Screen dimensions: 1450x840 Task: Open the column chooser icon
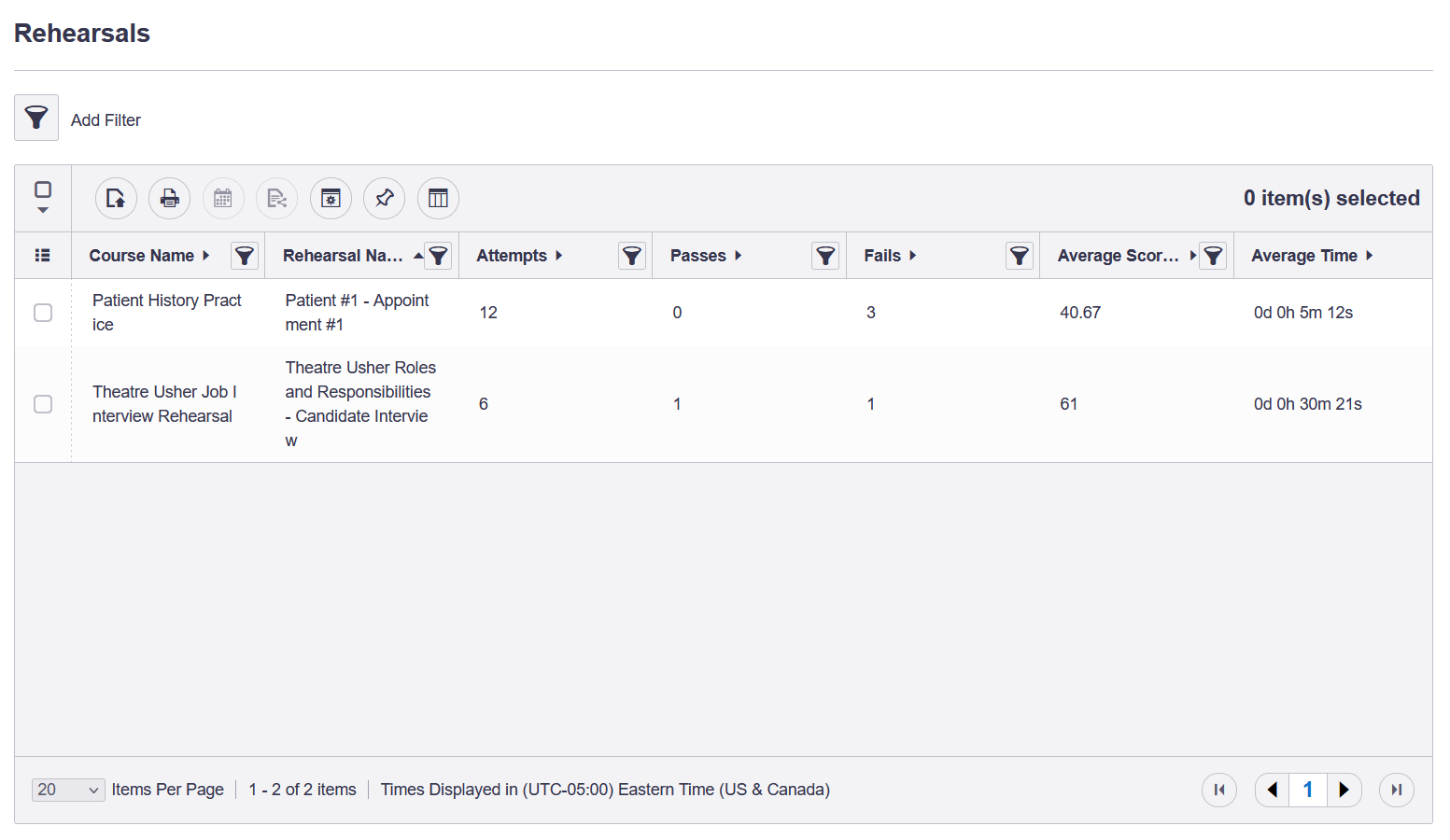point(438,198)
